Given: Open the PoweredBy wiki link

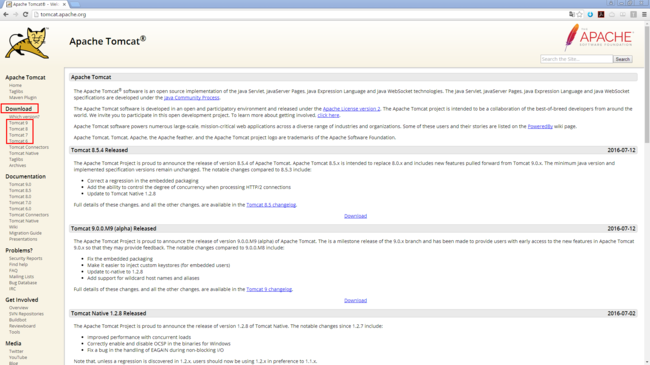Looking at the screenshot, I should click(x=540, y=127).
